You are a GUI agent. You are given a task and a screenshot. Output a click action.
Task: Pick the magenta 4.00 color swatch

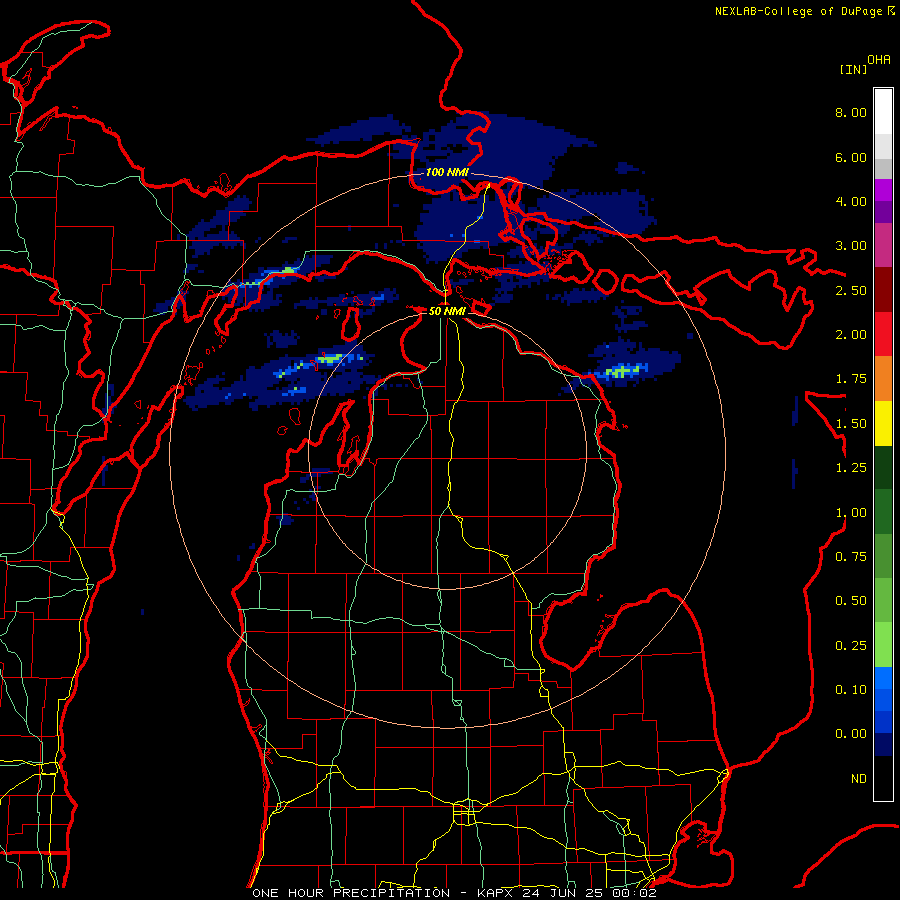coord(883,190)
